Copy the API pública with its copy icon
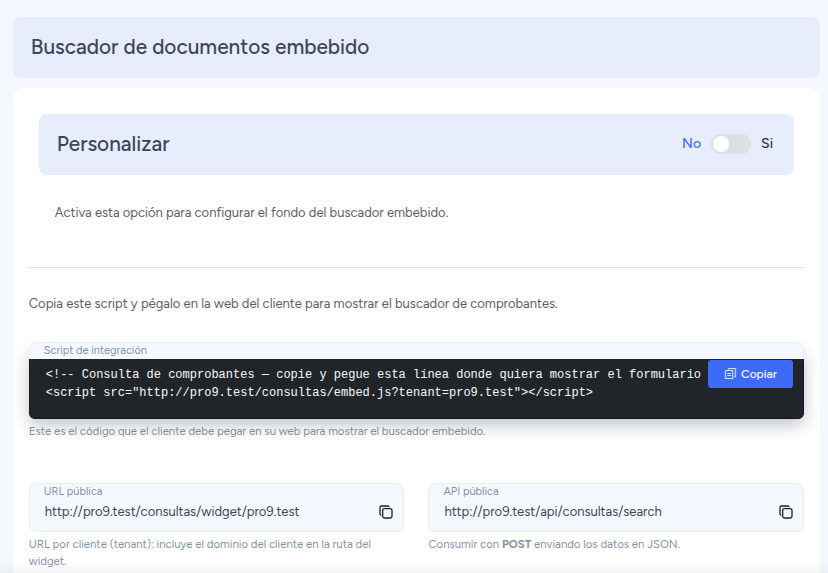The height and width of the screenshot is (573, 828). 786,512
